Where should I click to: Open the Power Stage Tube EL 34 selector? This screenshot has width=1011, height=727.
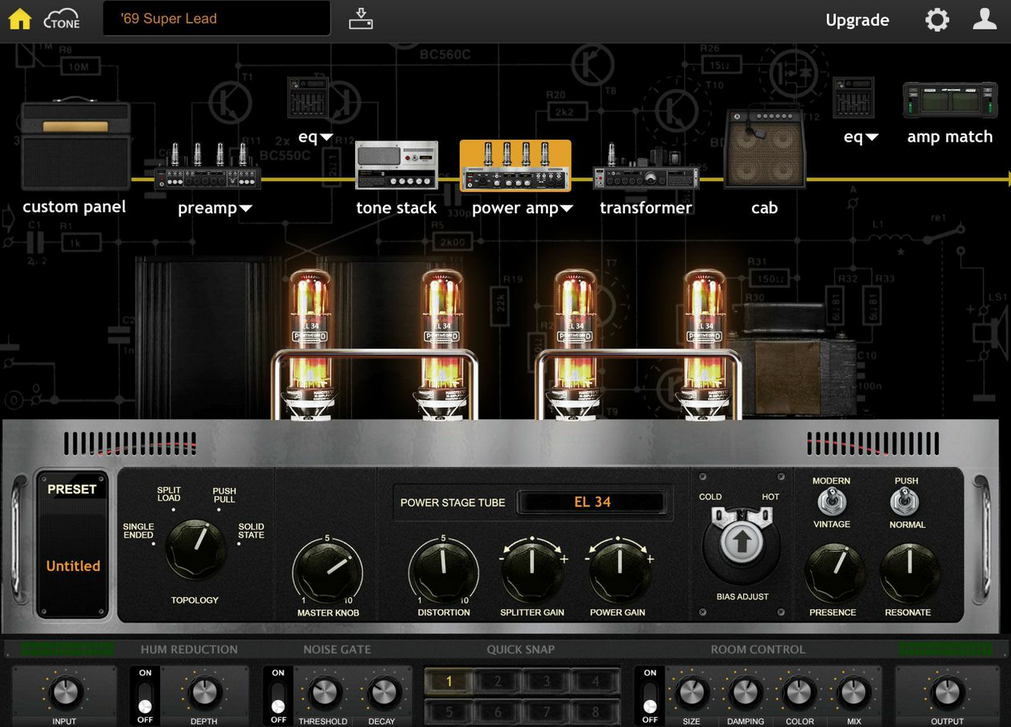point(591,502)
